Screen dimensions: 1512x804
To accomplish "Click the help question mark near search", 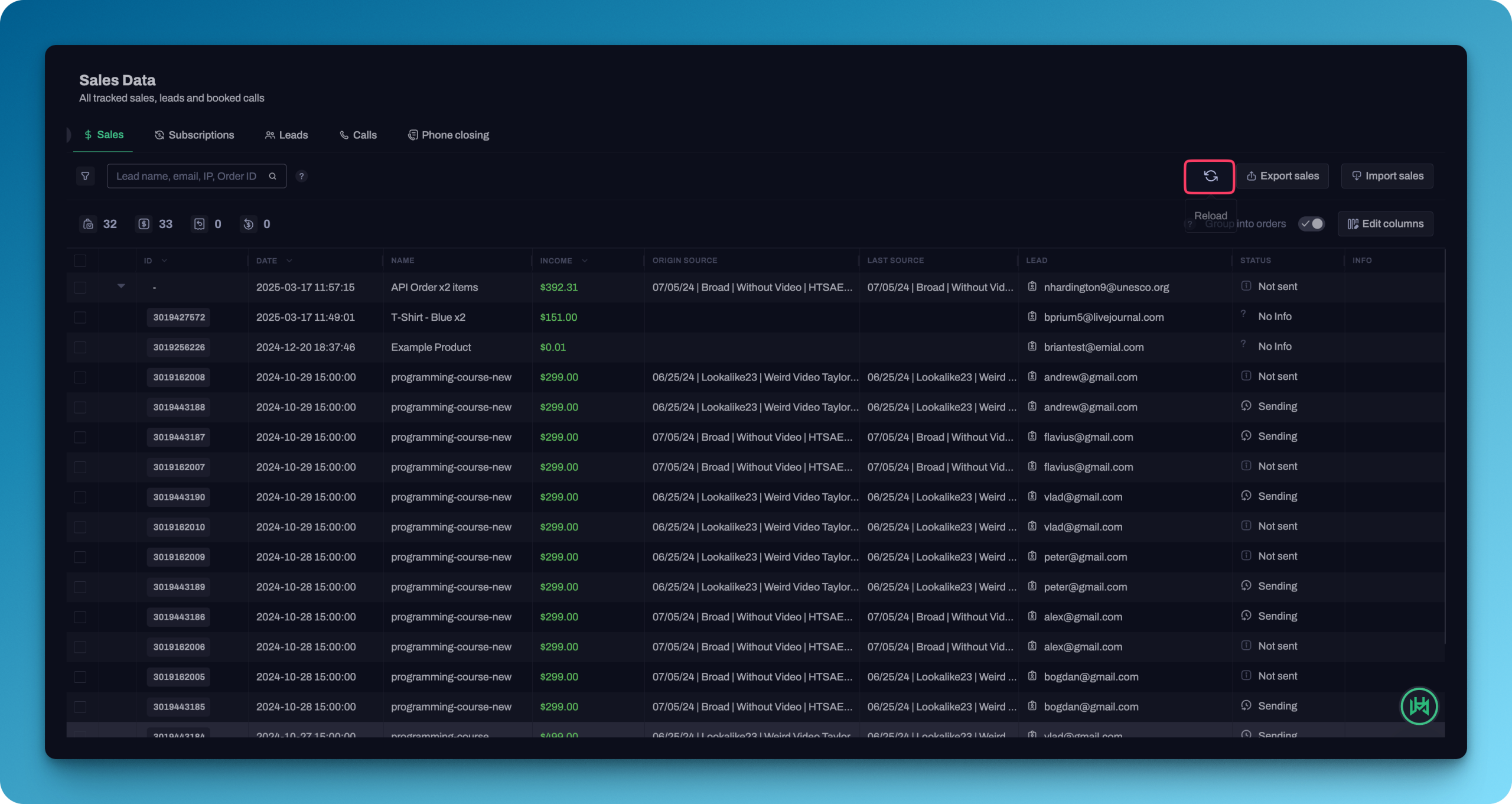I will tap(301, 176).
